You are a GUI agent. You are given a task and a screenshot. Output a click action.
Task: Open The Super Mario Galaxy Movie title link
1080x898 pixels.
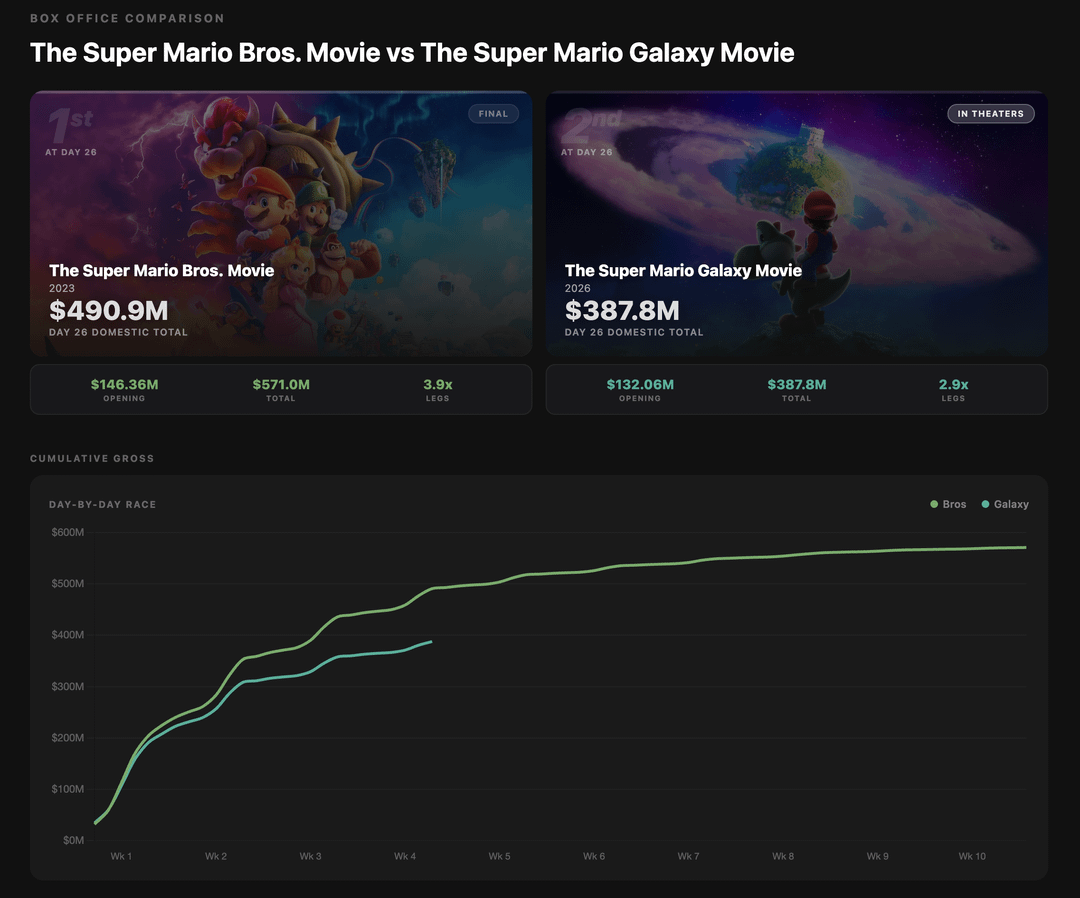coord(683,270)
